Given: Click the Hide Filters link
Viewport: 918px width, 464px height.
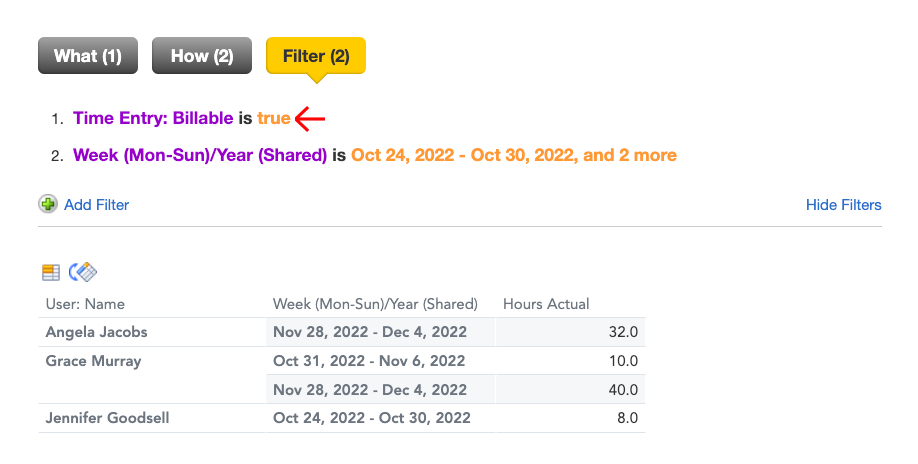Looking at the screenshot, I should coord(844,205).
